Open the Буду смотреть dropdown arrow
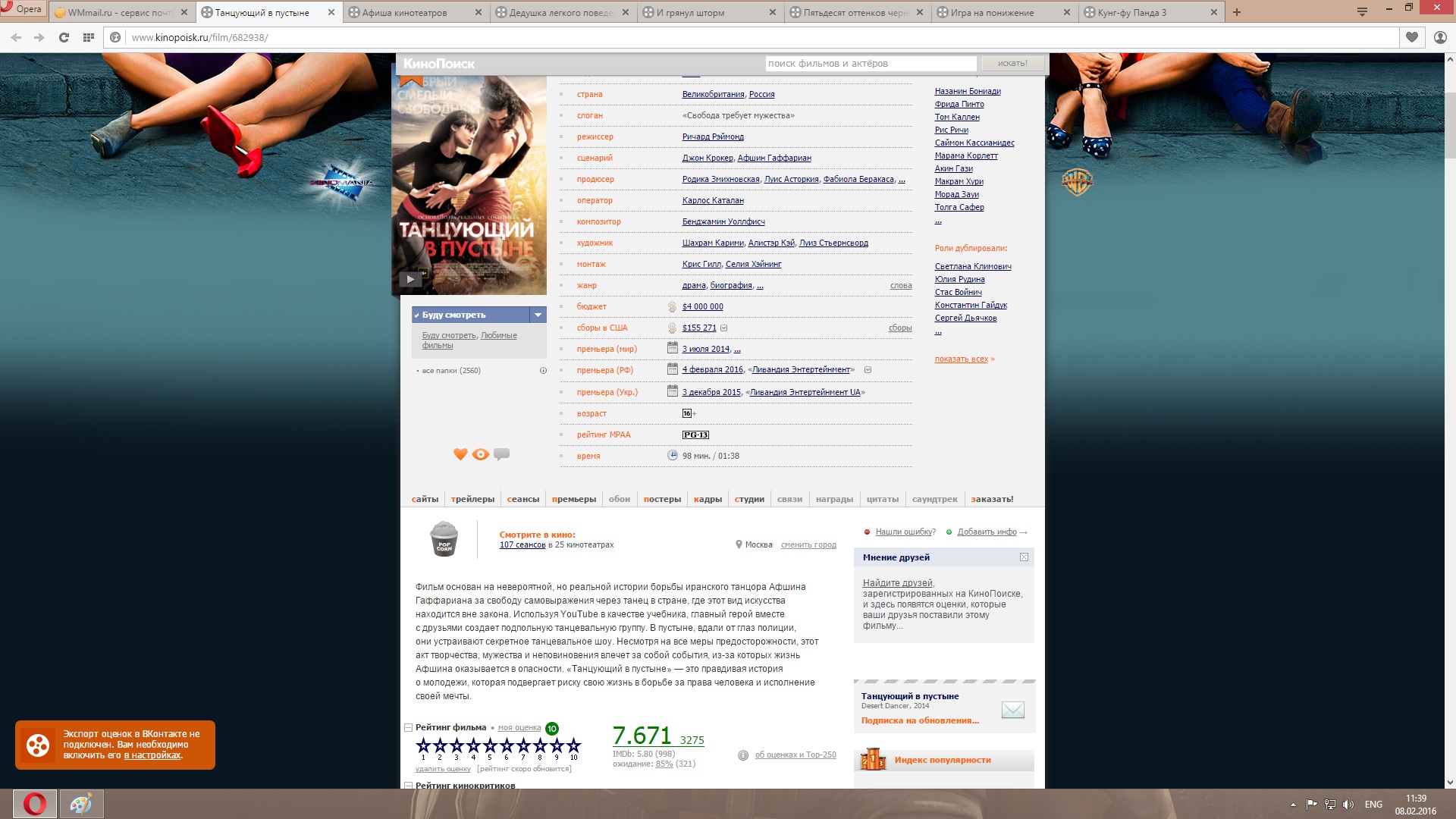 click(538, 315)
